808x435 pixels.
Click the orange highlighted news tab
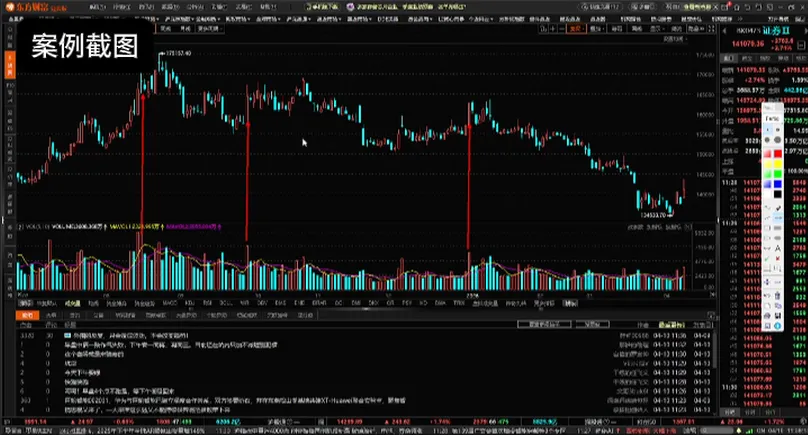27,315
